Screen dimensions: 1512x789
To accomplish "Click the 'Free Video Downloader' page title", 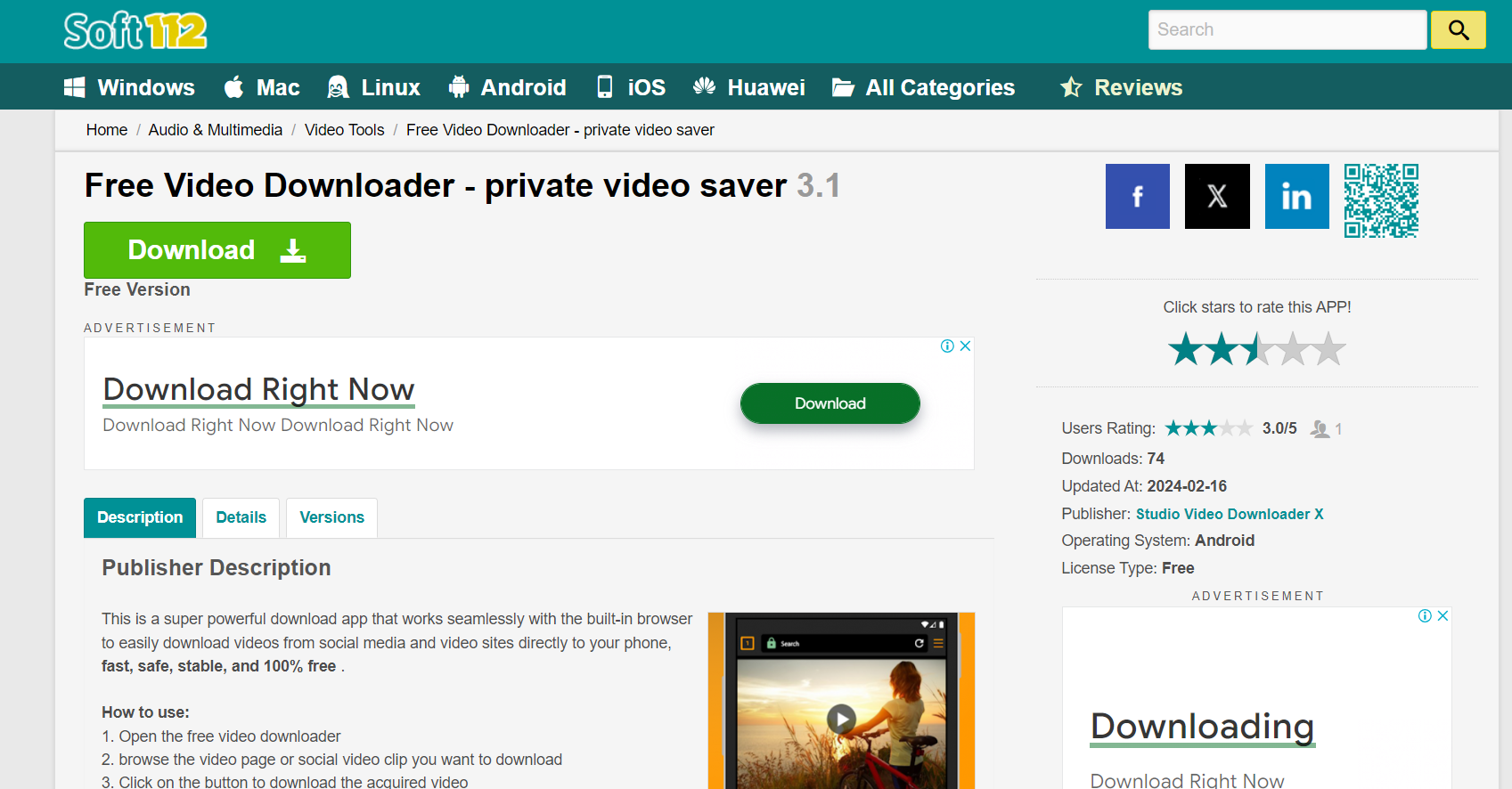I will 462,185.
